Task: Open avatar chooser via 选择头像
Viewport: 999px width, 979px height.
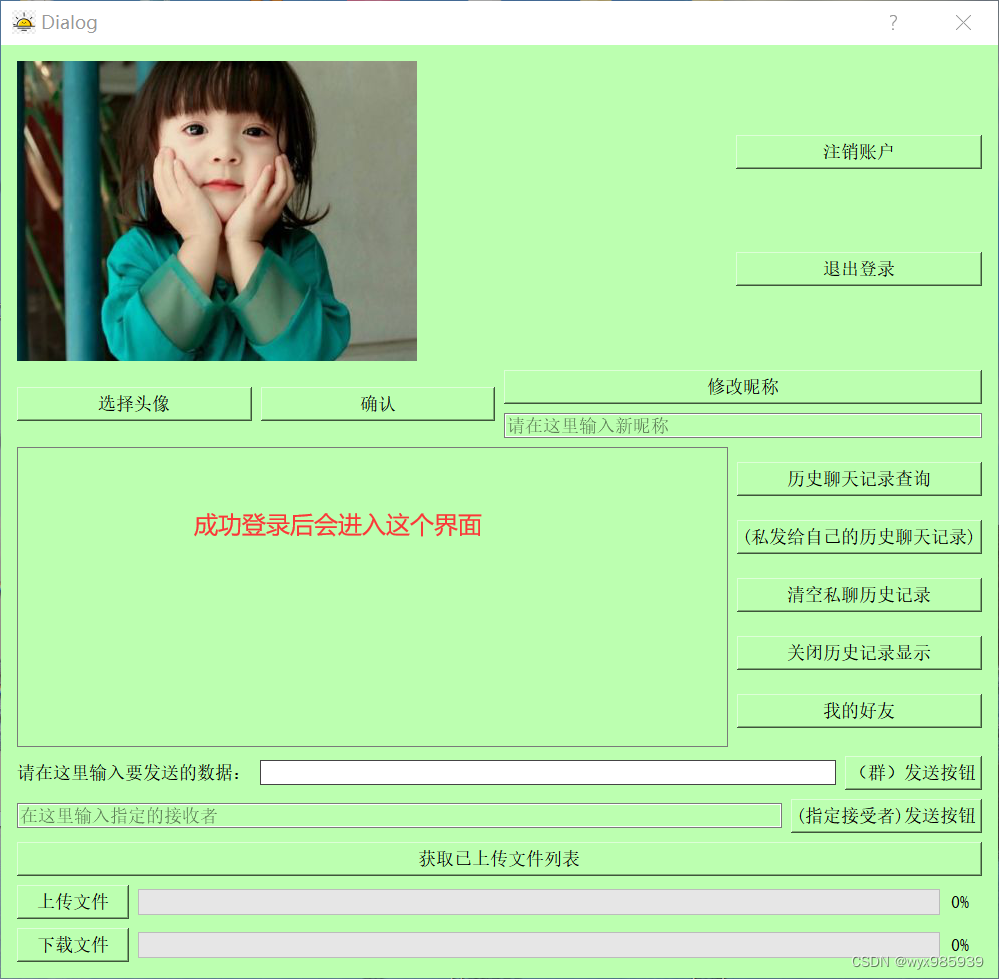Action: pos(134,404)
